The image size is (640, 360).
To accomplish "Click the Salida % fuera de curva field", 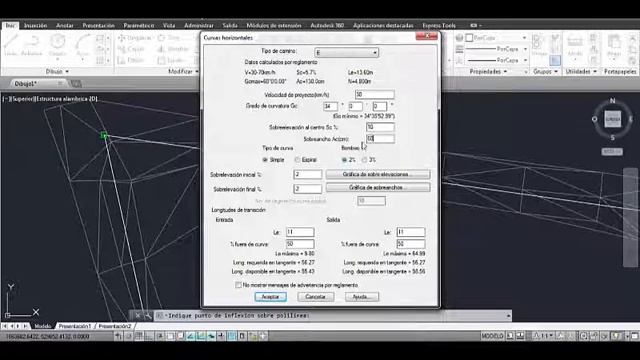I will pos(411,244).
